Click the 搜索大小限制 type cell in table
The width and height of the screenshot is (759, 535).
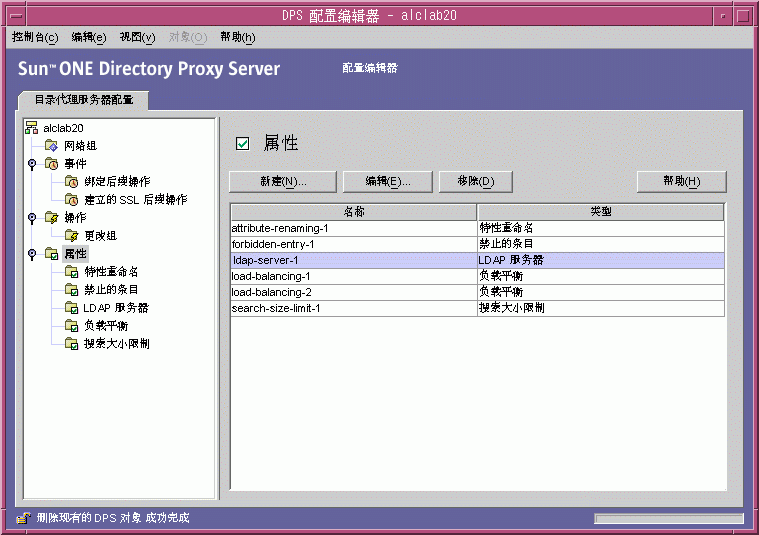[x=601, y=308]
